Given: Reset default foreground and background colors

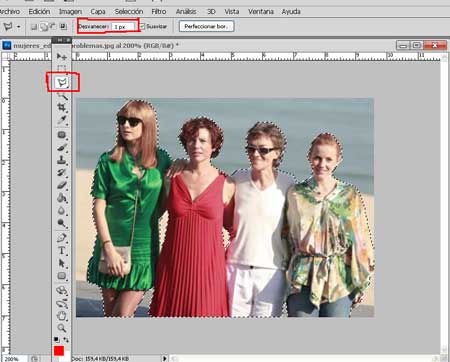Looking at the screenshot, I should (56, 340).
